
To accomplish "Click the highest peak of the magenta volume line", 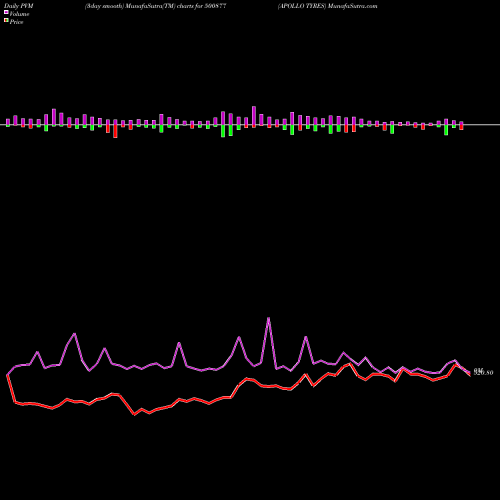I will coord(269,318).
